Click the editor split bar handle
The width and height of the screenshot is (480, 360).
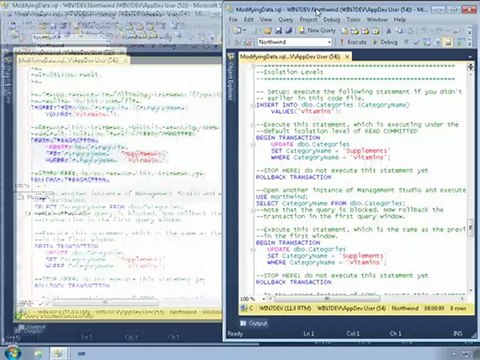click(x=470, y=67)
